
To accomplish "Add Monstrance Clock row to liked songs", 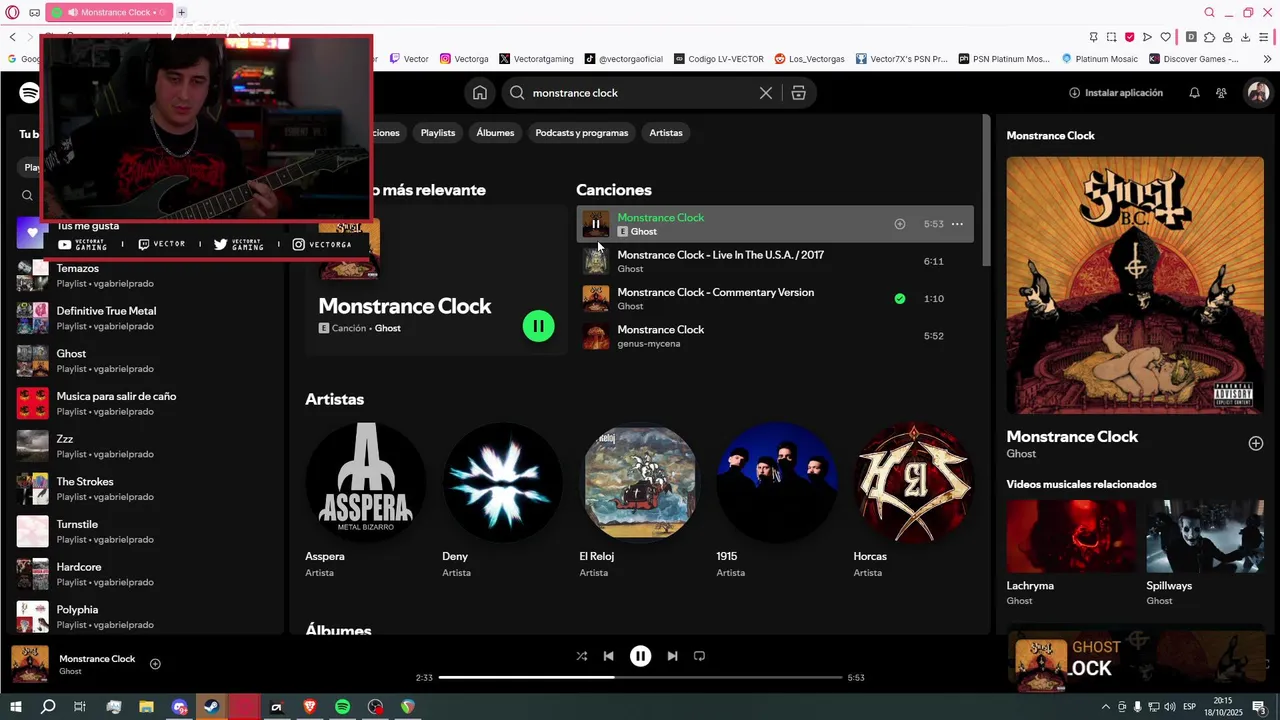I will pos(900,224).
